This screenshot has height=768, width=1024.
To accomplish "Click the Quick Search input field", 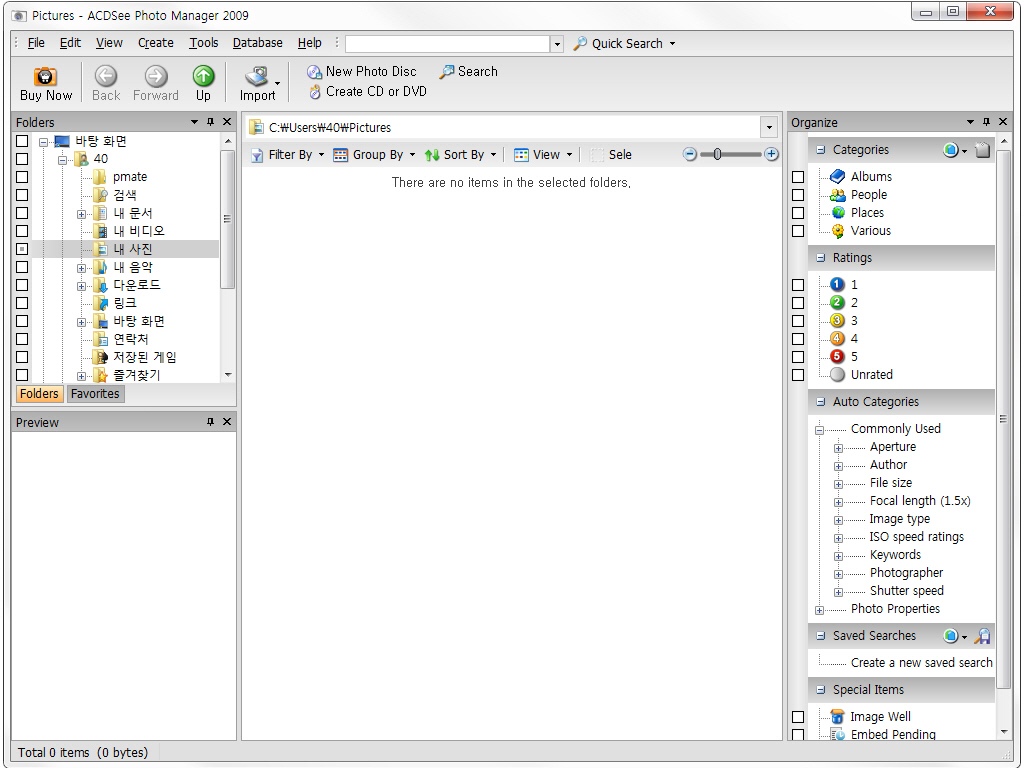I will pyautogui.click(x=447, y=44).
